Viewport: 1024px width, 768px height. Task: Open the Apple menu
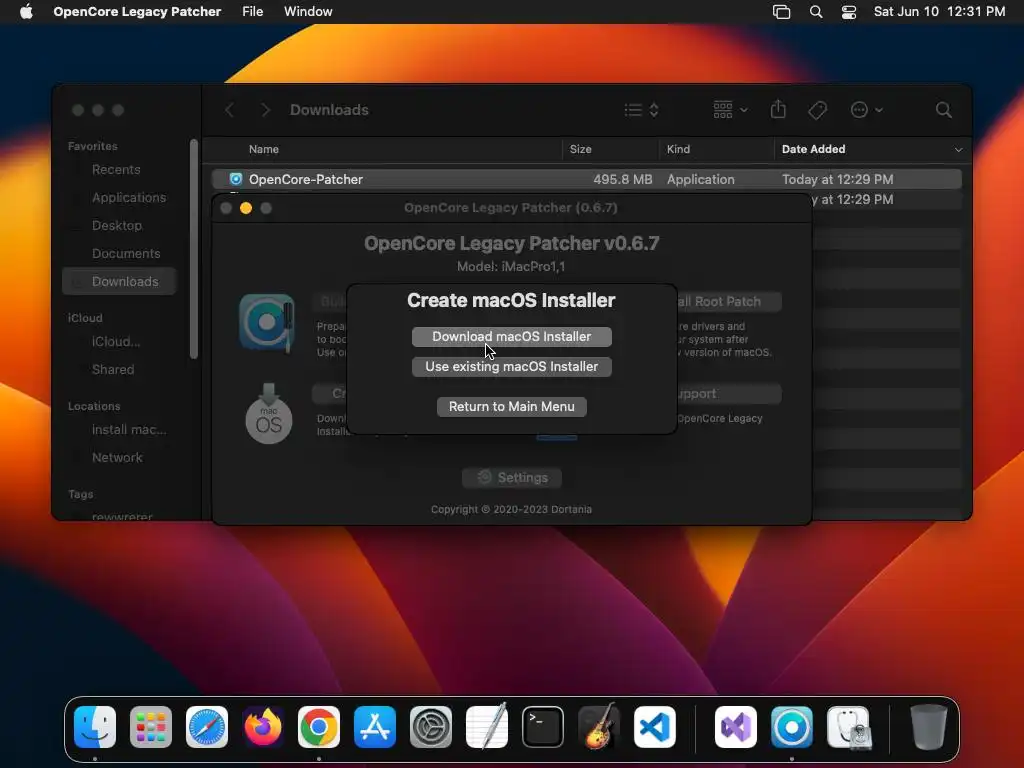(26, 12)
